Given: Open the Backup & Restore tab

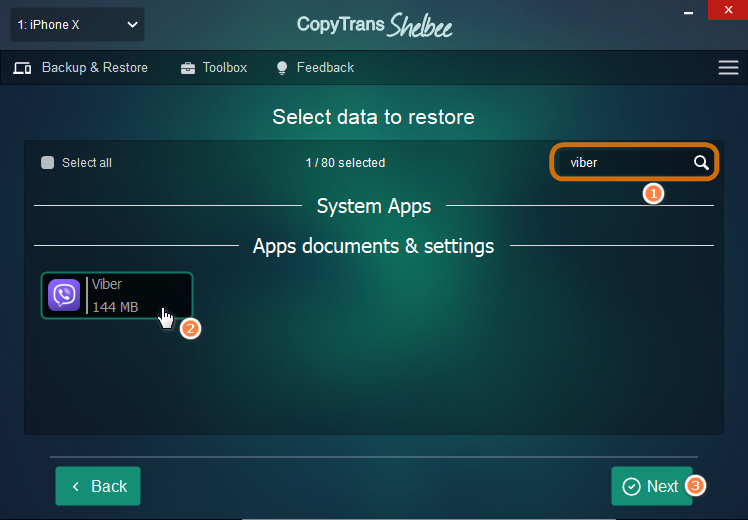Looking at the screenshot, I should click(81, 68).
